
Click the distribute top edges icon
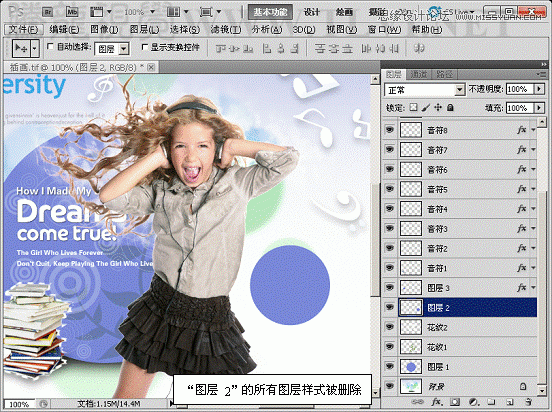(320, 48)
